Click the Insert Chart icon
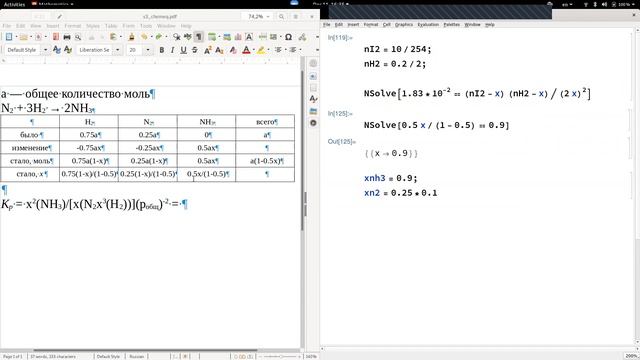 pos(238,37)
